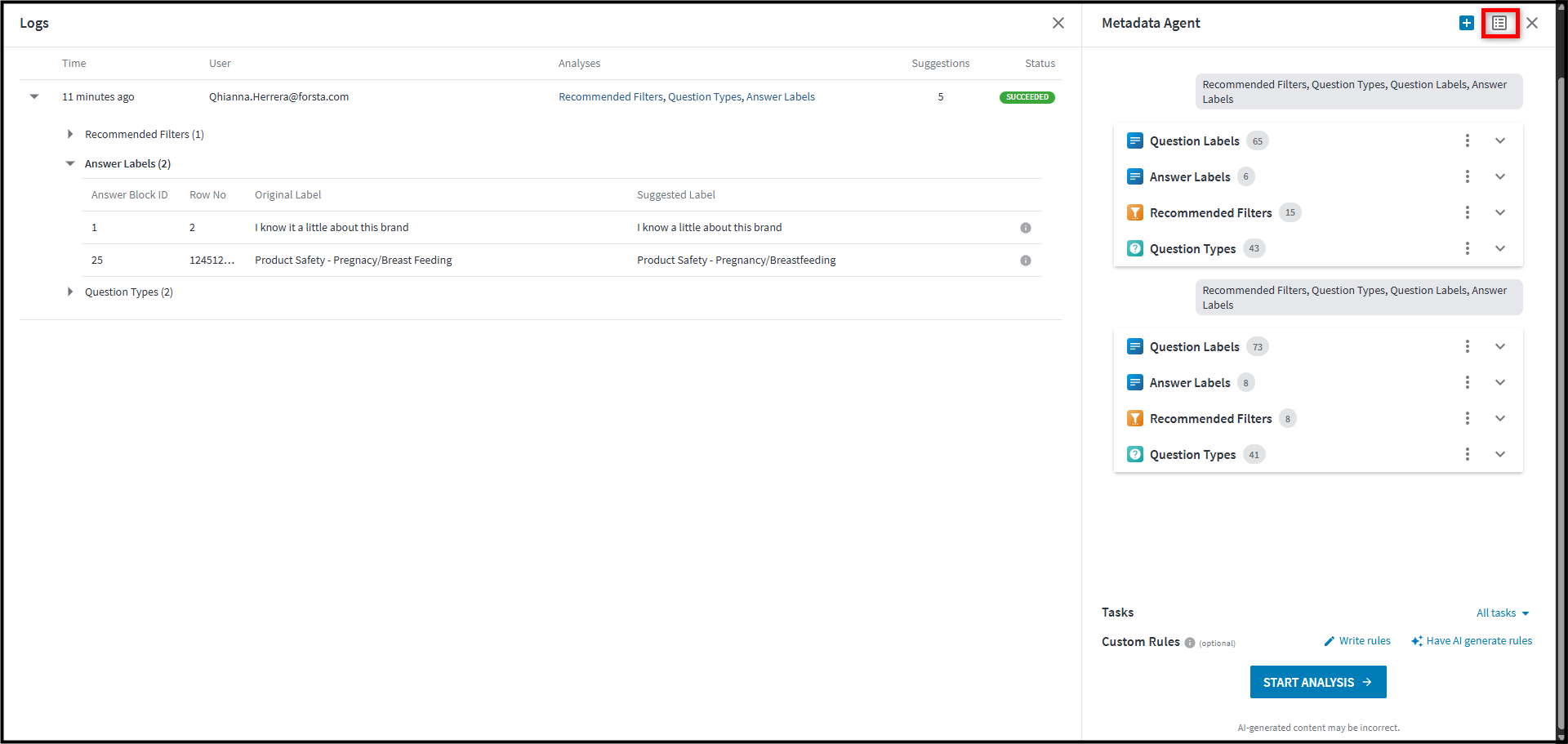Screen dimensions: 1568x744
Task: Expand the Question Types 41 chevron
Action: [x=1500, y=454]
